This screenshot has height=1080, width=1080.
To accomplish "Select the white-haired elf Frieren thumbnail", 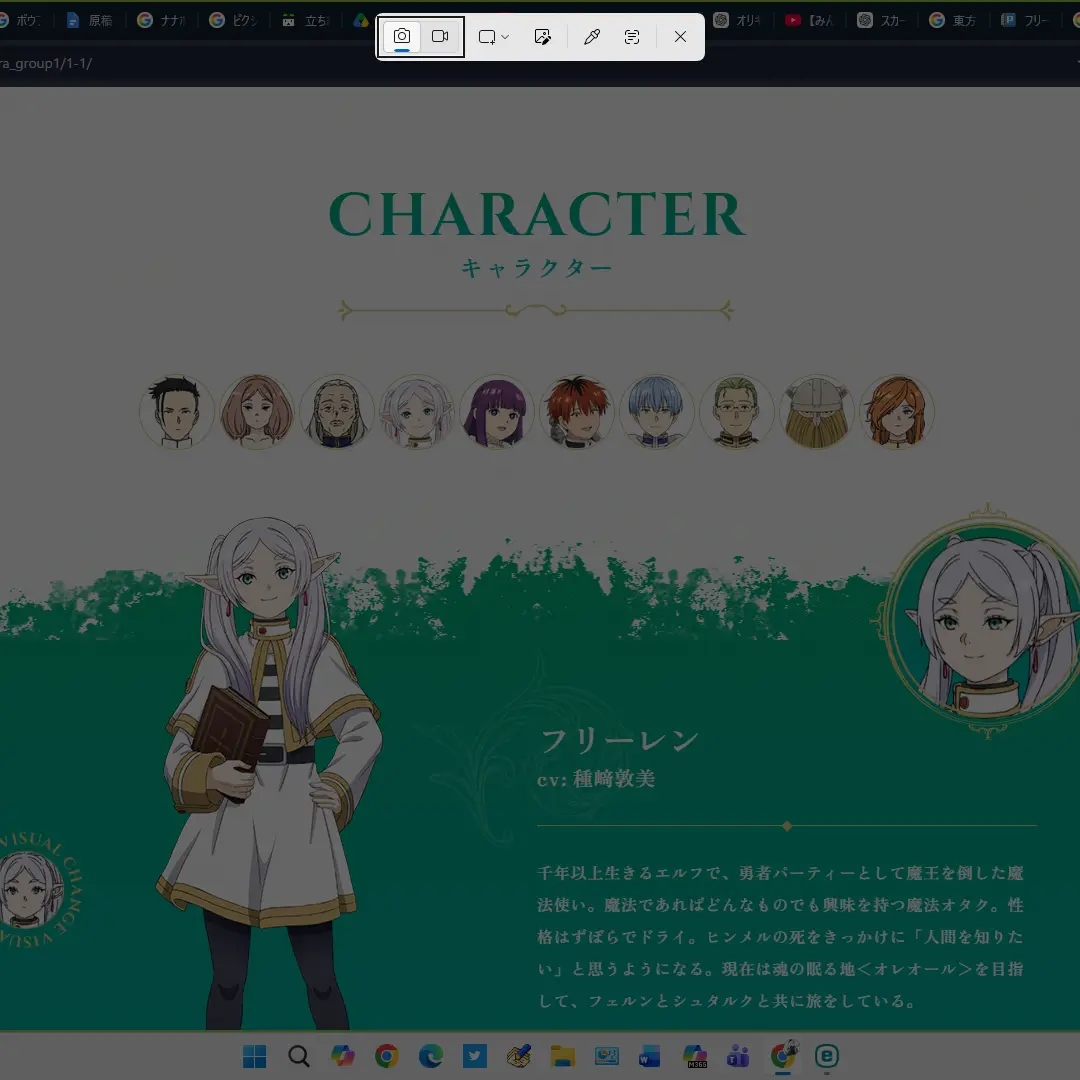I will tap(417, 412).
